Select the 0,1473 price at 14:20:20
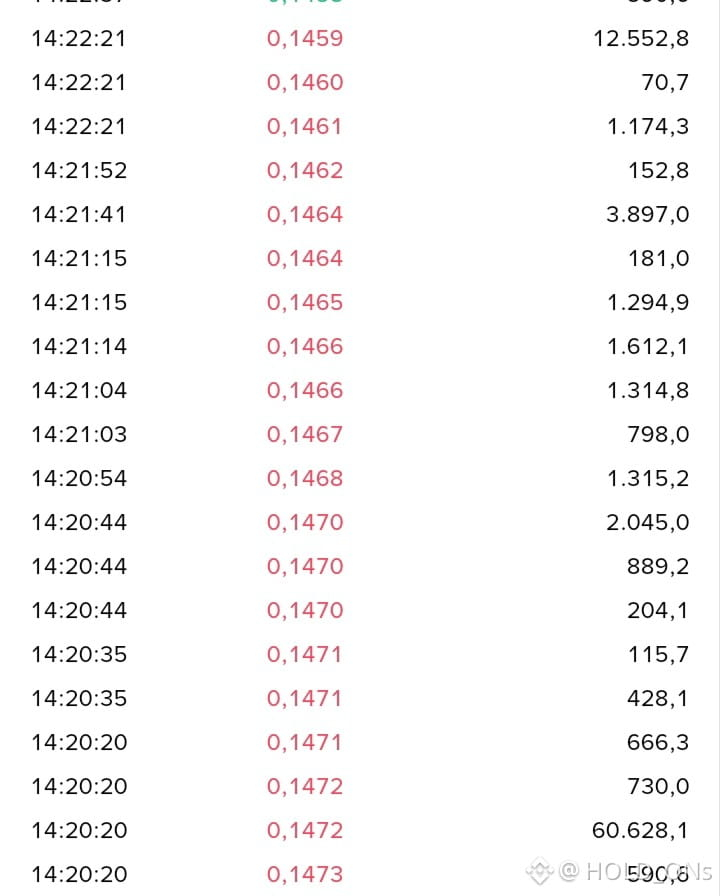 (305, 875)
